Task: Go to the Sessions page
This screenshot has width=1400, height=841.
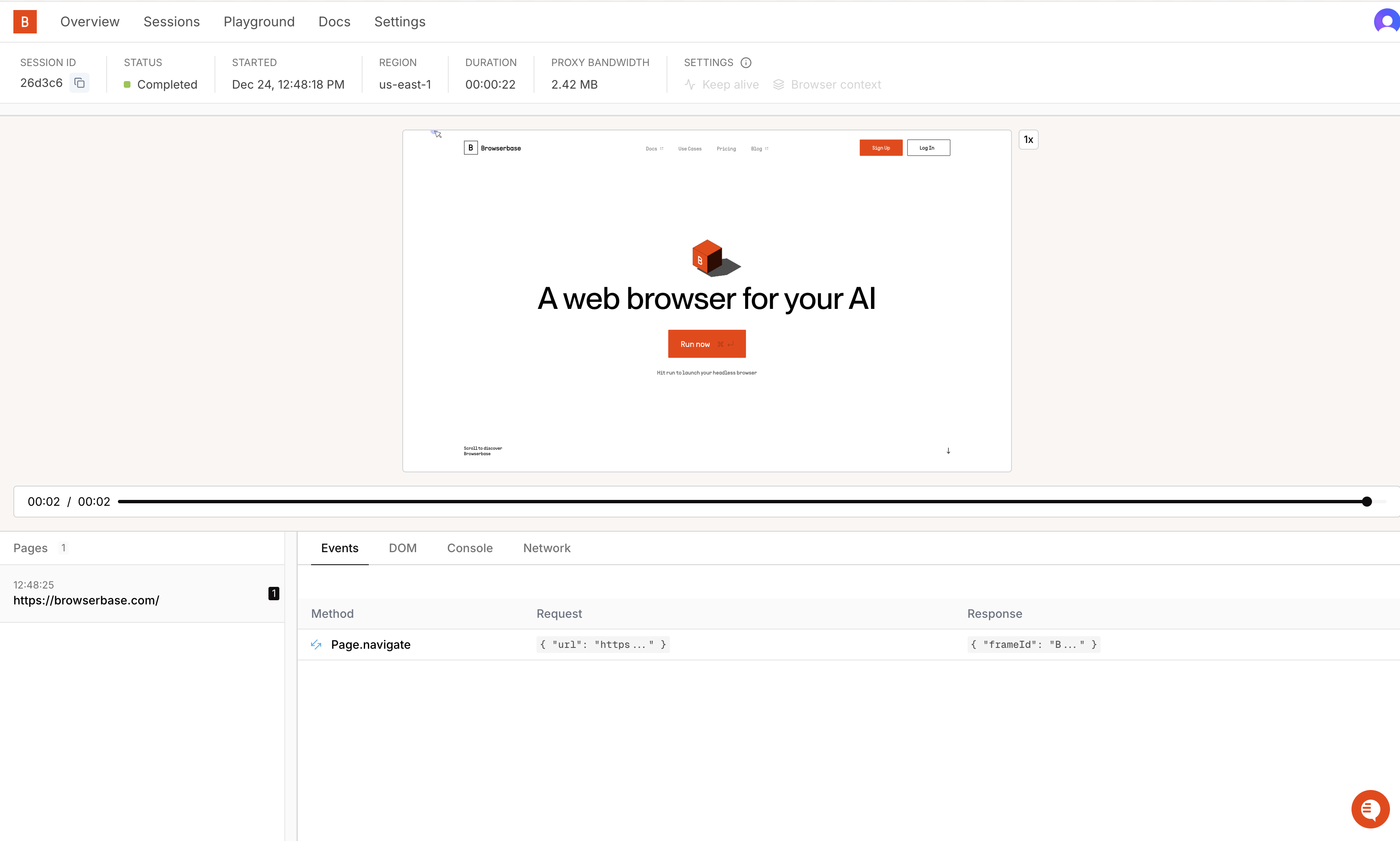Action: 172,22
